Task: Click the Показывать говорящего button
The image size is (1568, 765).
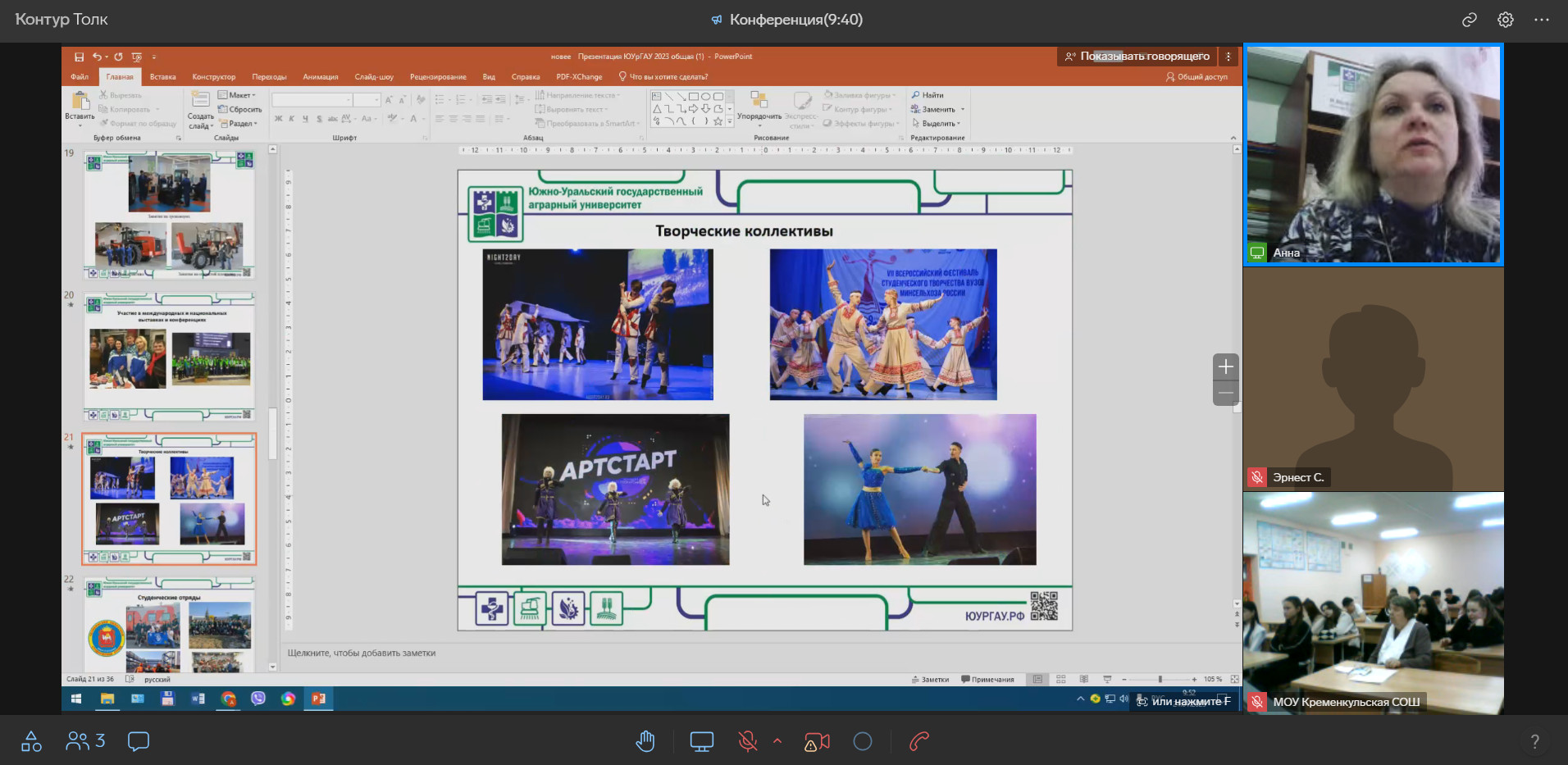Action: tap(1137, 57)
